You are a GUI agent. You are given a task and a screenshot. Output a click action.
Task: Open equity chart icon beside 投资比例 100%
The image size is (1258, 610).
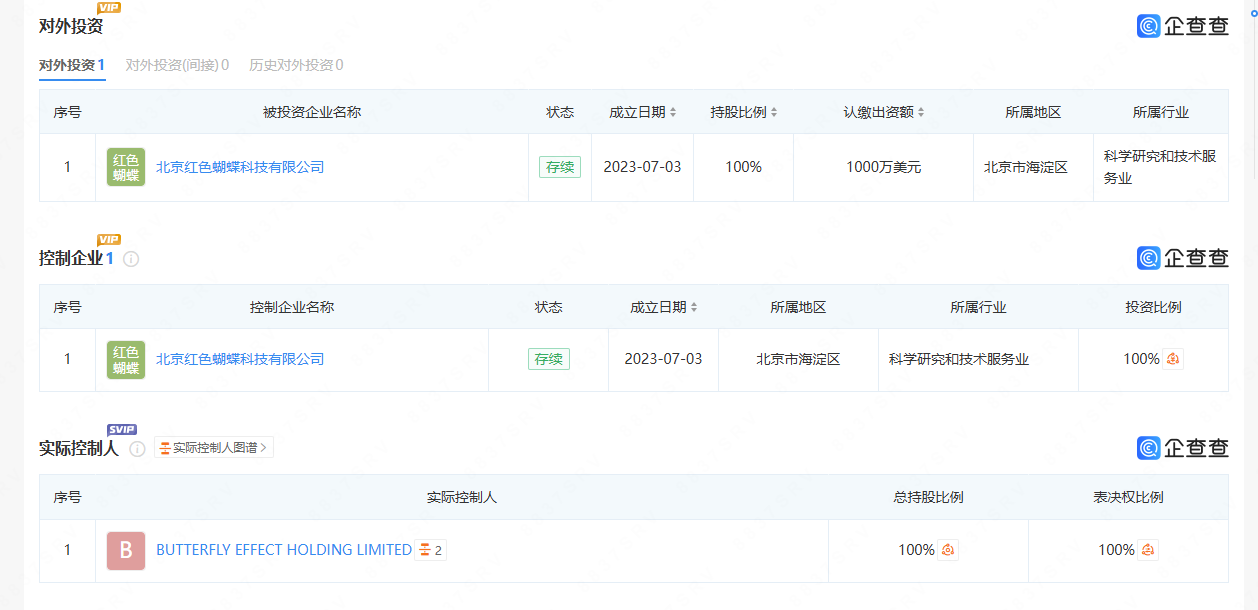point(1174,359)
